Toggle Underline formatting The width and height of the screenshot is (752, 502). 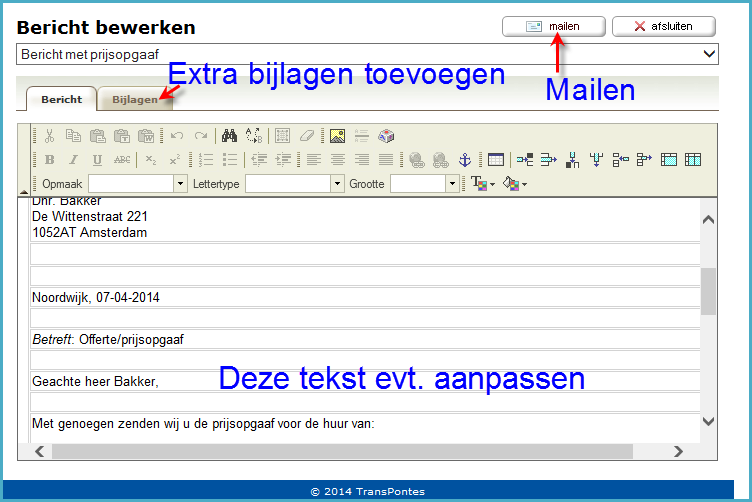click(x=97, y=160)
